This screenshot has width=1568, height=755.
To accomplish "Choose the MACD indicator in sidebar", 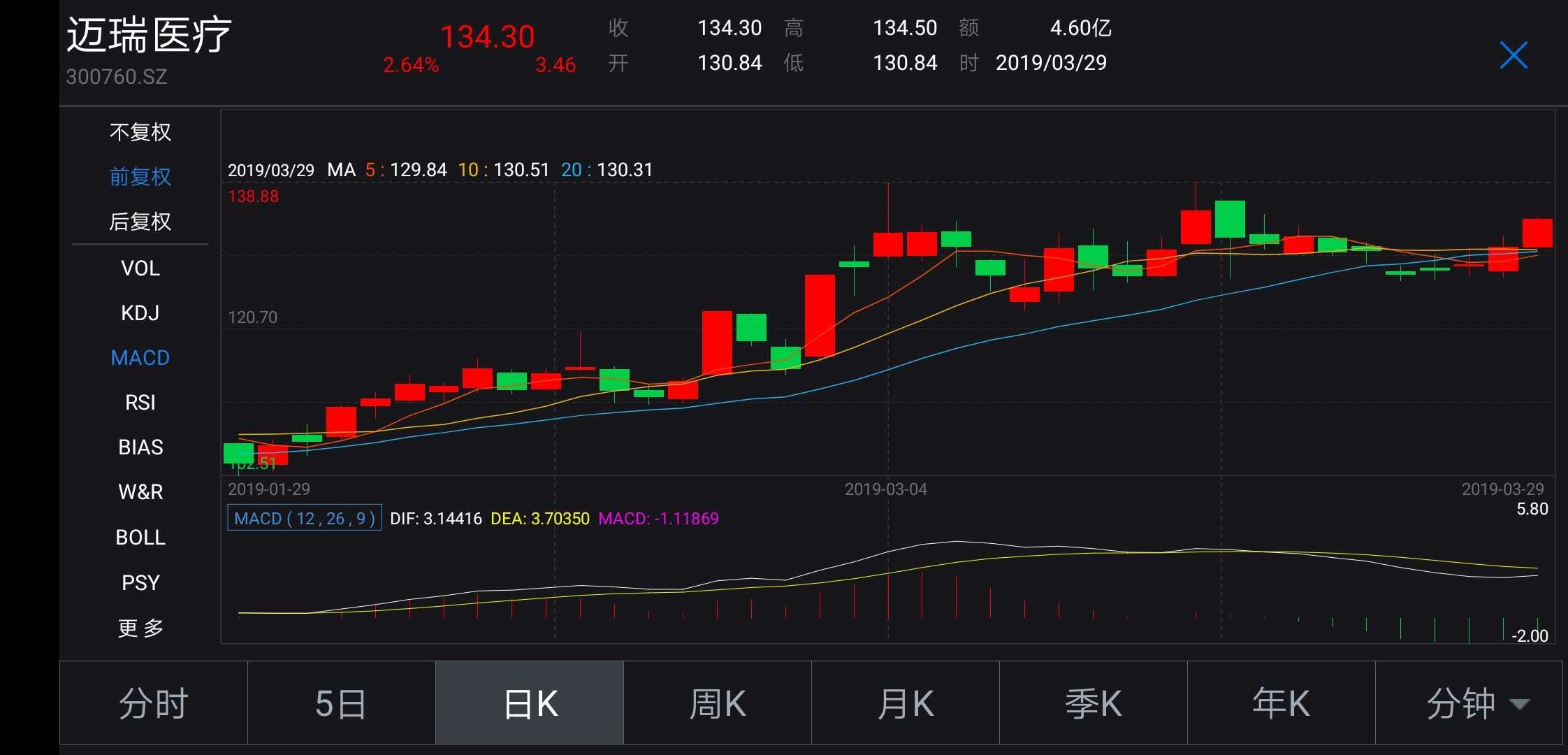I will 140,357.
